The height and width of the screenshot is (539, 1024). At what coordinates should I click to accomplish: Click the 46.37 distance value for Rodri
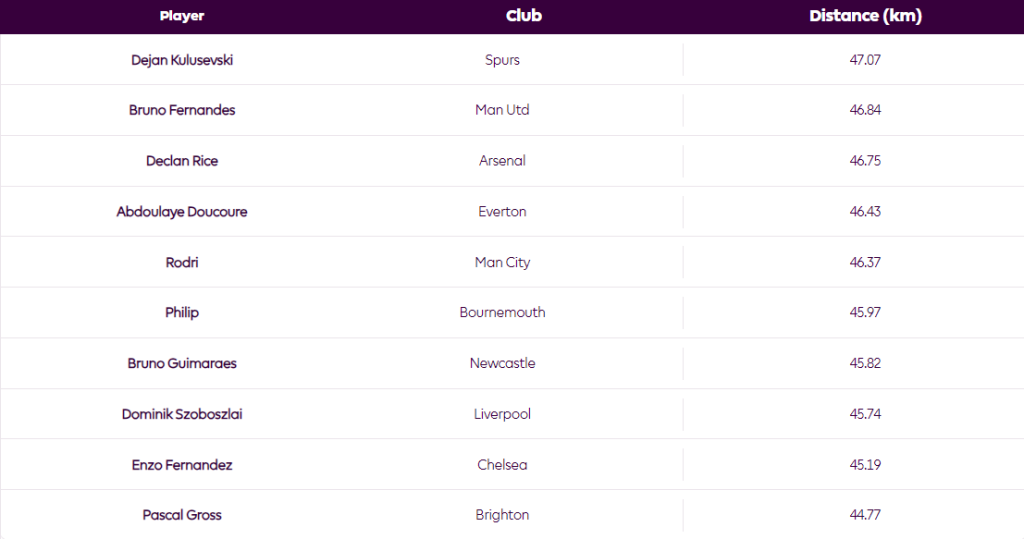[x=865, y=262]
